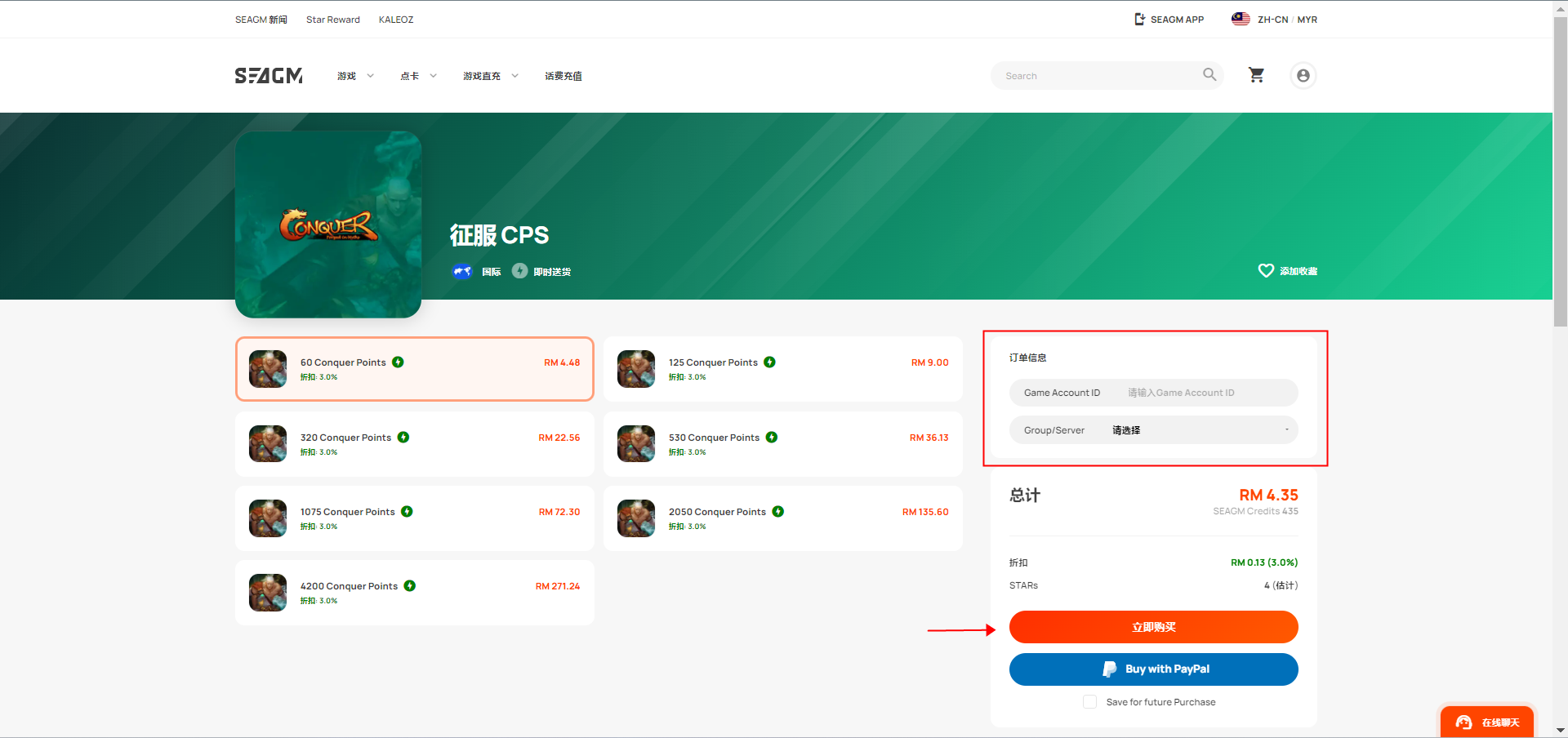Click the Conquer game cover image
The width and height of the screenshot is (1568, 738).
pyautogui.click(x=328, y=225)
